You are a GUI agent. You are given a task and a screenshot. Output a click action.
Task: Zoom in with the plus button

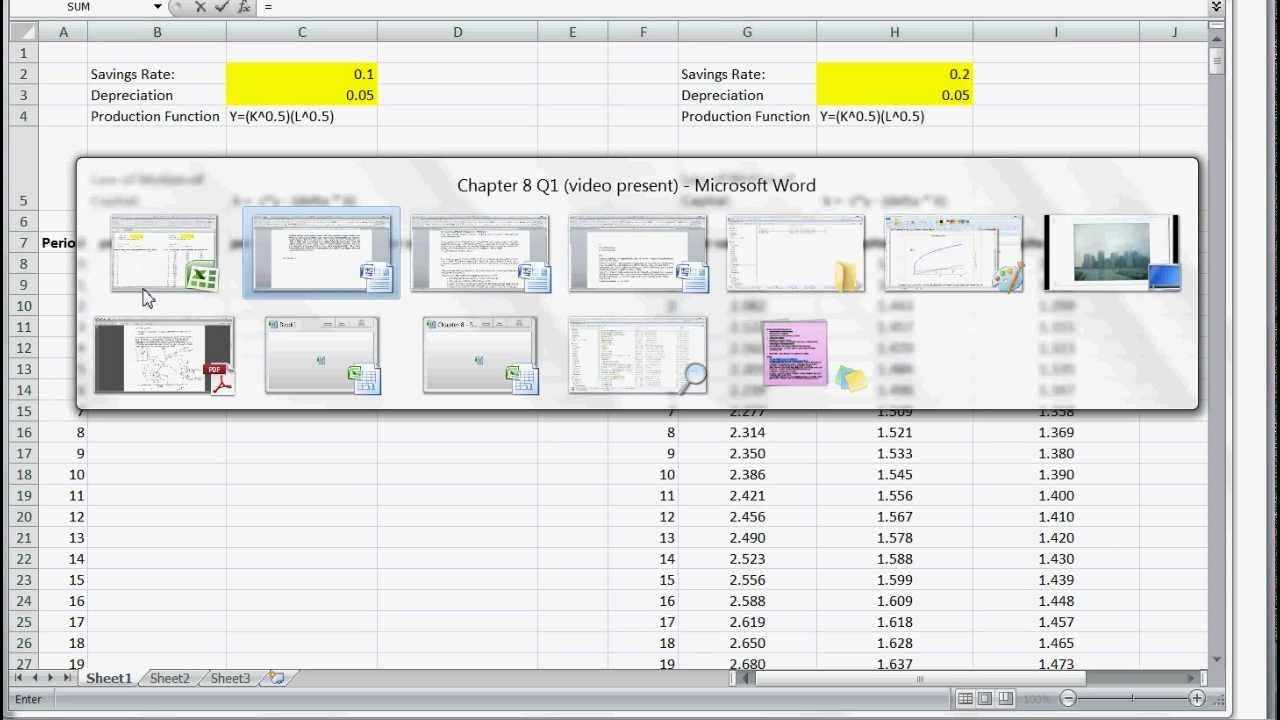(1197, 699)
